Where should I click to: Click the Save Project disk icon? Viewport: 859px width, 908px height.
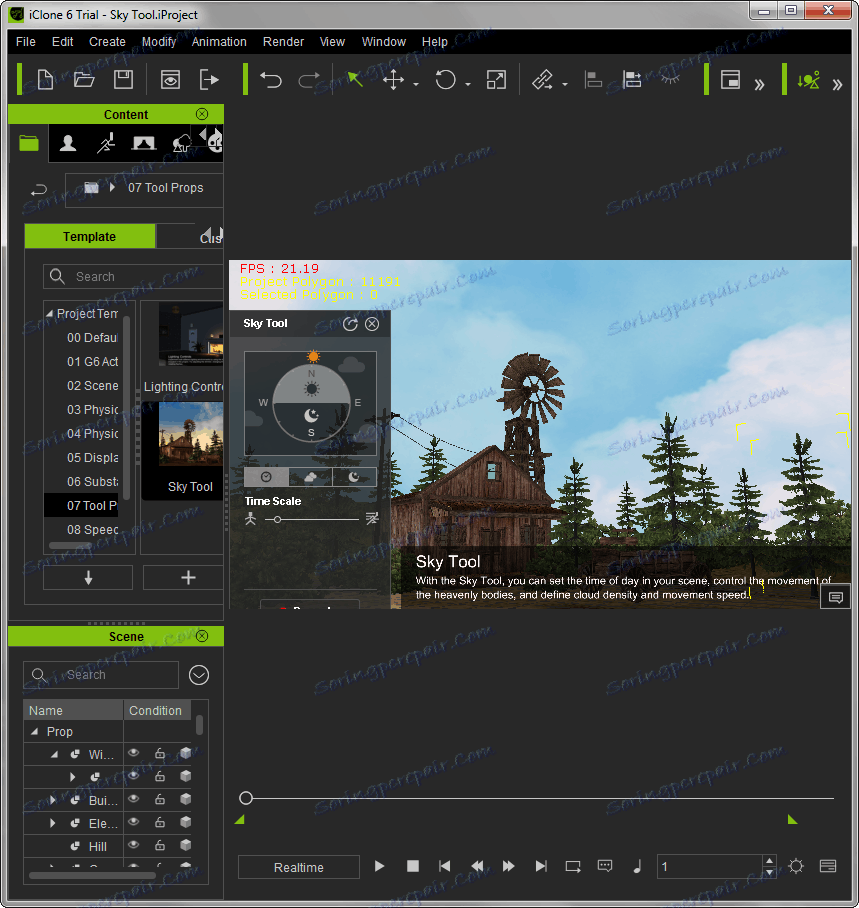tap(123, 80)
